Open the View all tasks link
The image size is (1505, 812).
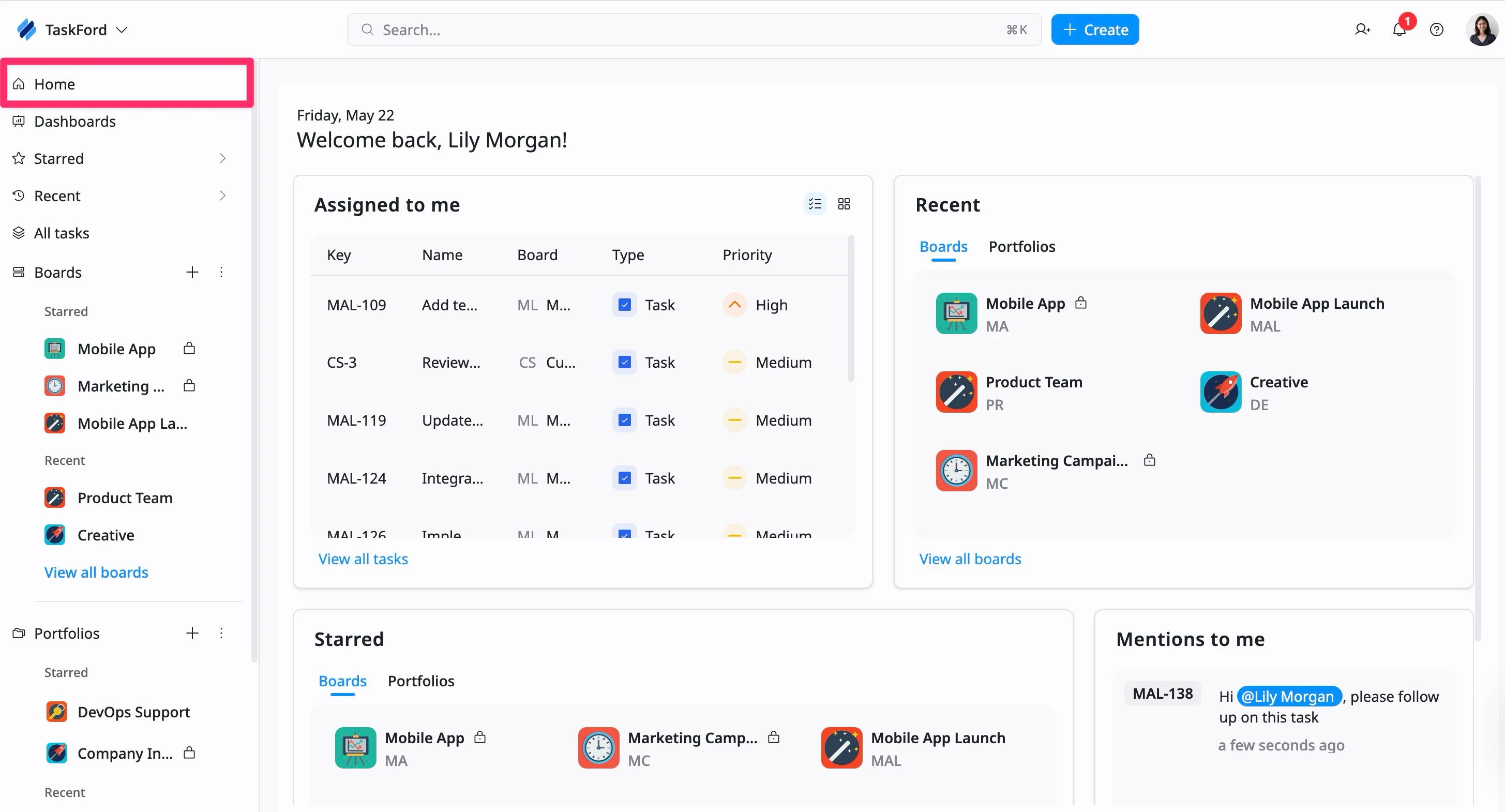tap(363, 559)
